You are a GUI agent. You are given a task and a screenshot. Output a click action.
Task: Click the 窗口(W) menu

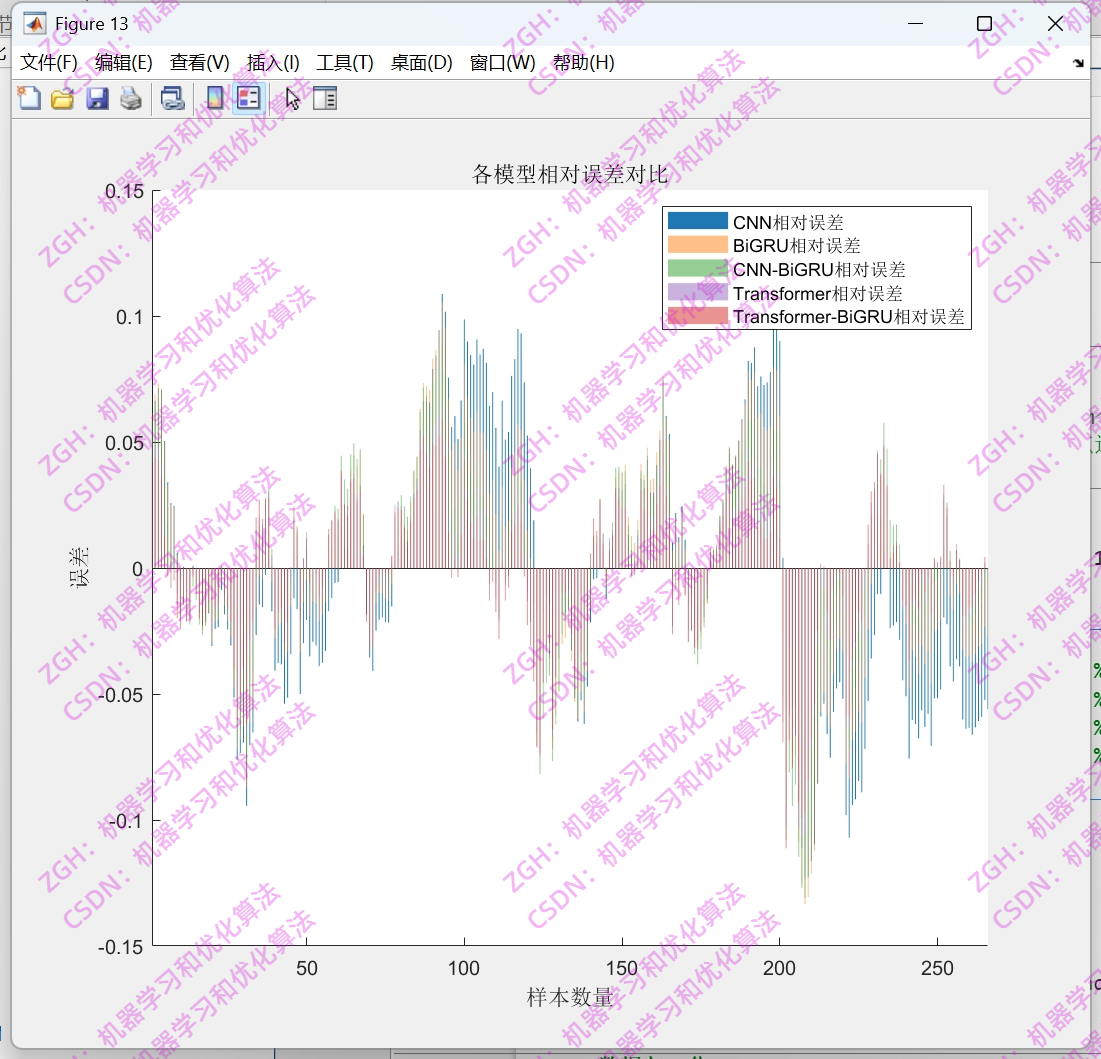click(x=498, y=62)
